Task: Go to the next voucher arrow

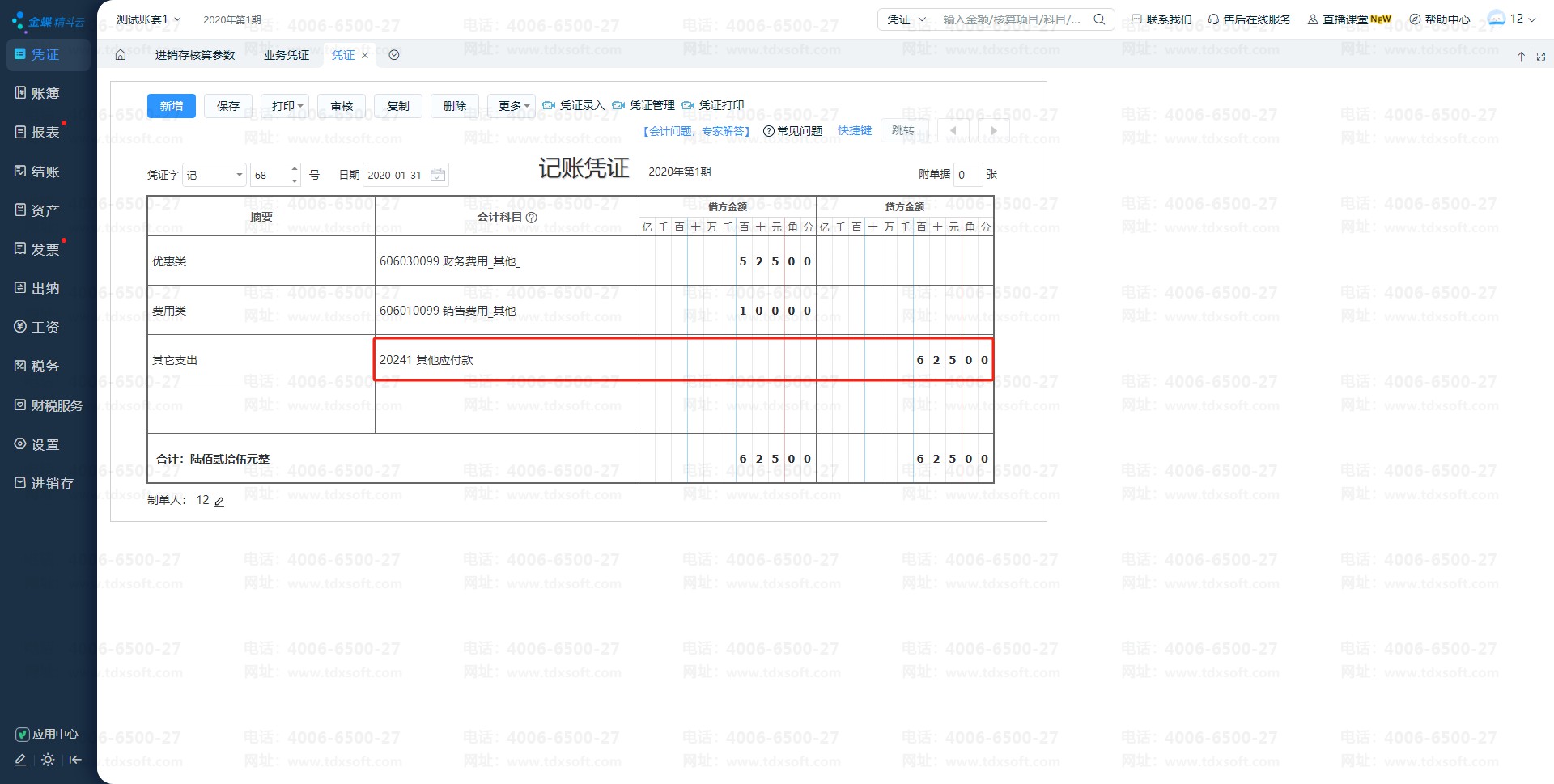Action: [x=993, y=130]
